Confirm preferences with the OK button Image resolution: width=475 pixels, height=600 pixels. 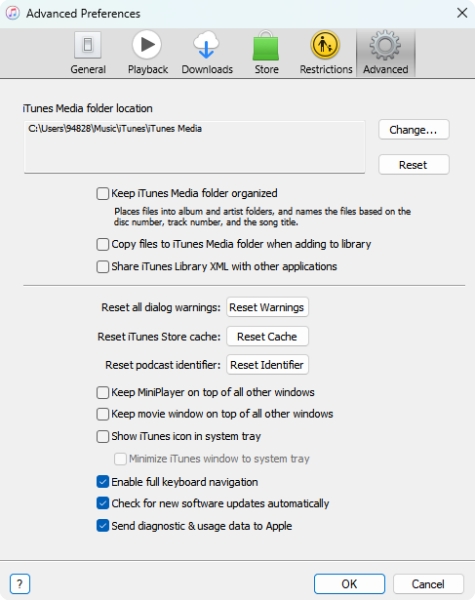pyautogui.click(x=349, y=584)
